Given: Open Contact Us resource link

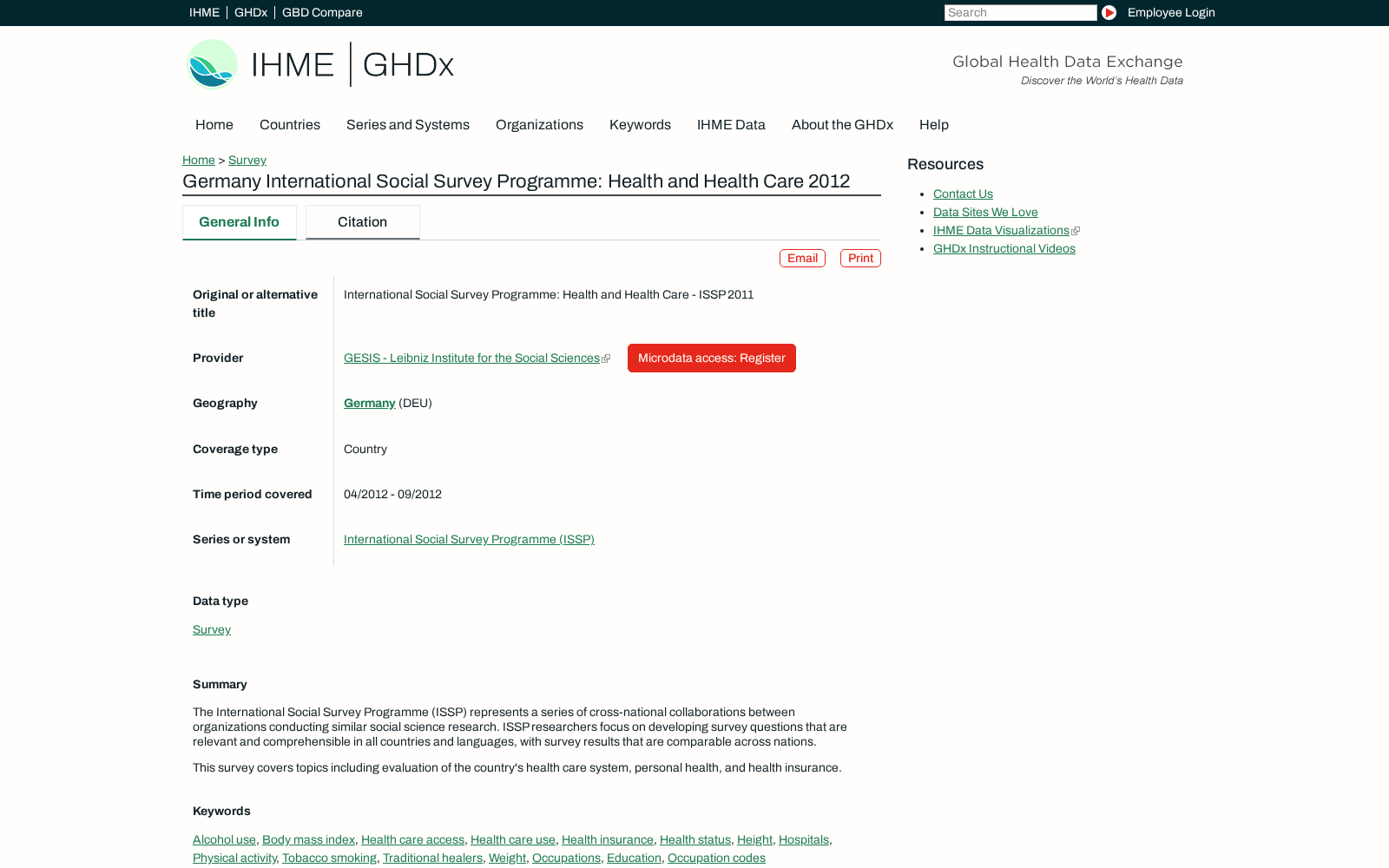Looking at the screenshot, I should (963, 194).
